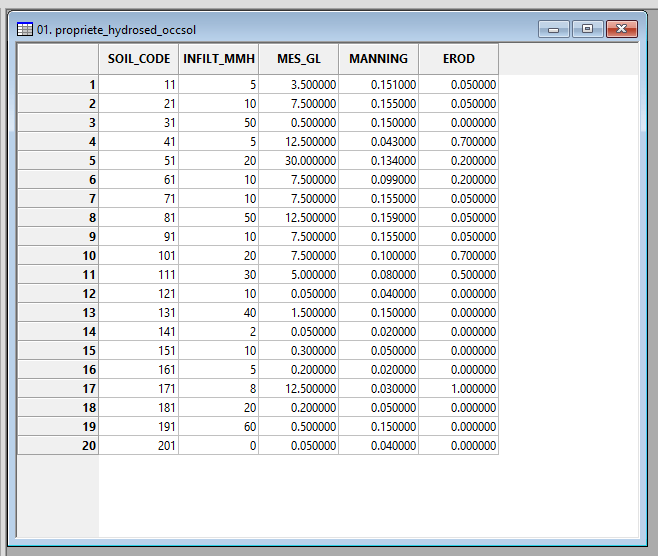The image size is (658, 556).
Task: Click the top-left corner select-all cell
Action: [x=58, y=59]
